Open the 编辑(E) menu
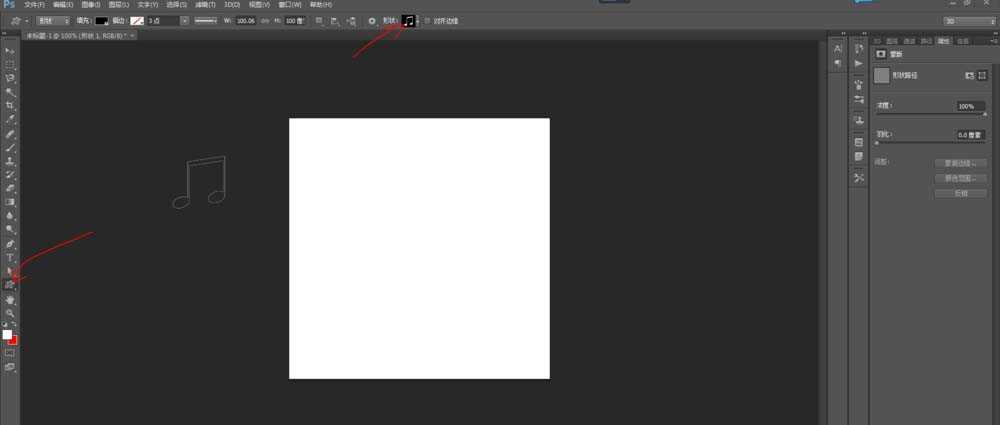The width and height of the screenshot is (1000, 425). (62, 4)
